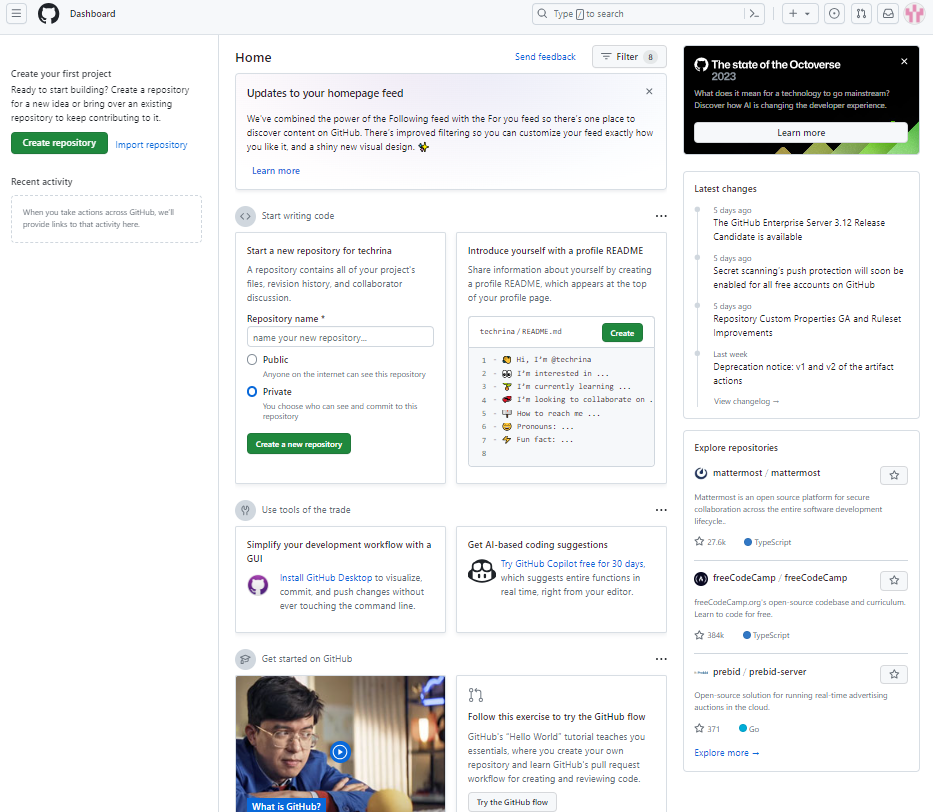Open the user profile avatar menu
Image resolution: width=933 pixels, height=812 pixels.
(915, 14)
